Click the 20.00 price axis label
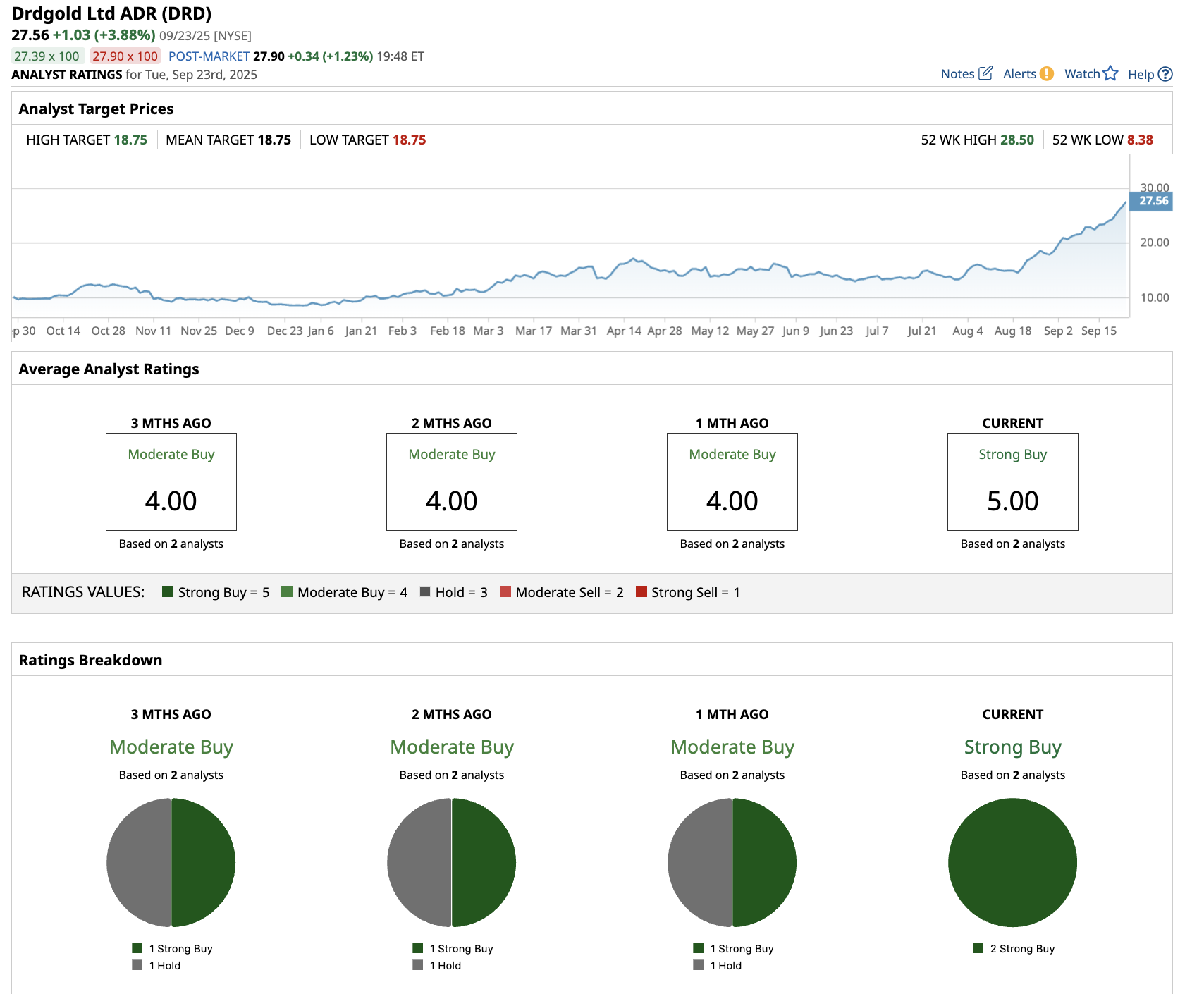This screenshot has width=1204, height=994. 1155,243
